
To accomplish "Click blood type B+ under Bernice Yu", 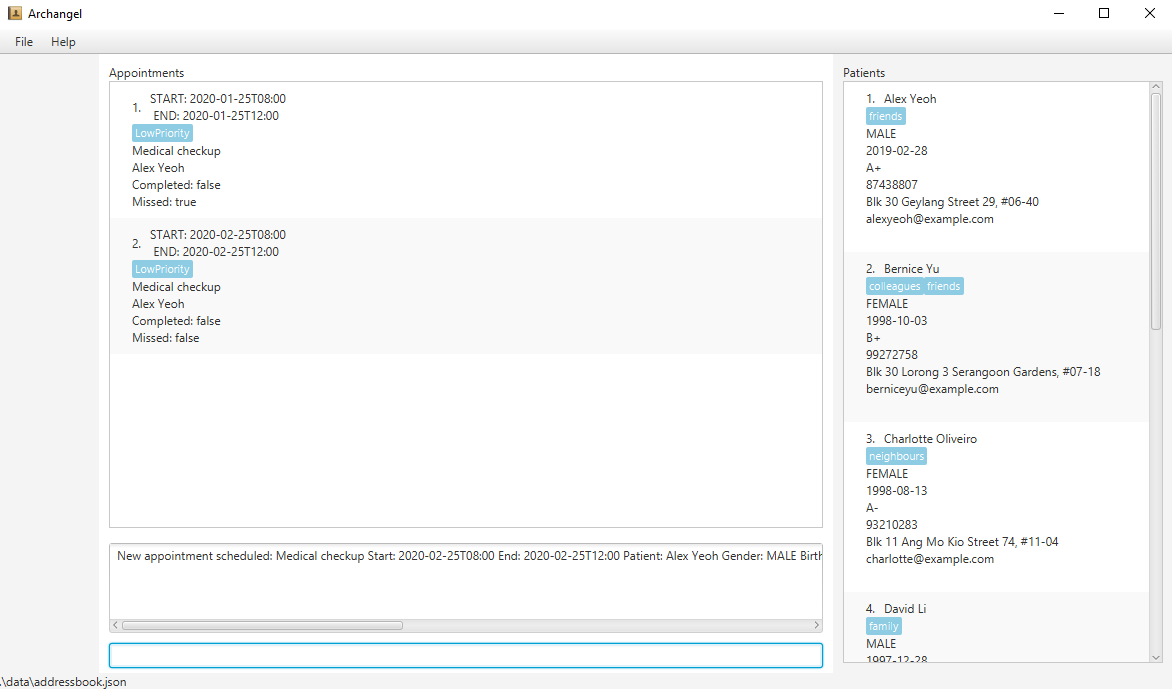I will tap(873, 338).
